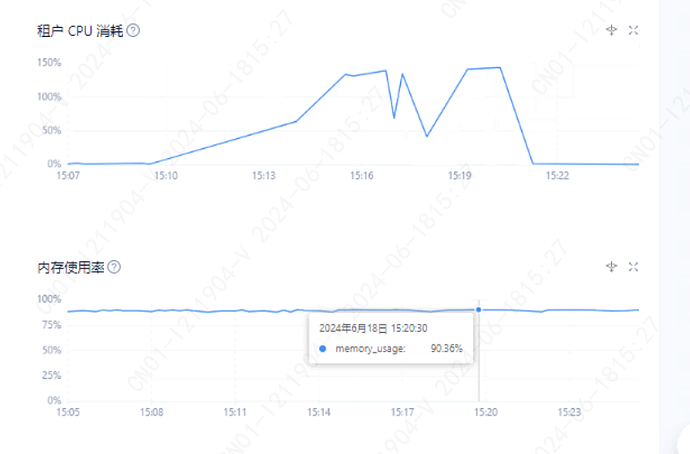Expand the CPU chart to fullscreen
Viewport: 690px width, 454px height.
tap(633, 30)
